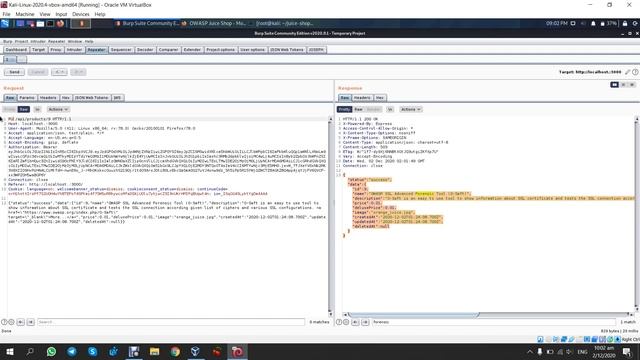Open WhatsApp from the Windows taskbar
The image size is (640, 360).
coord(51,352)
